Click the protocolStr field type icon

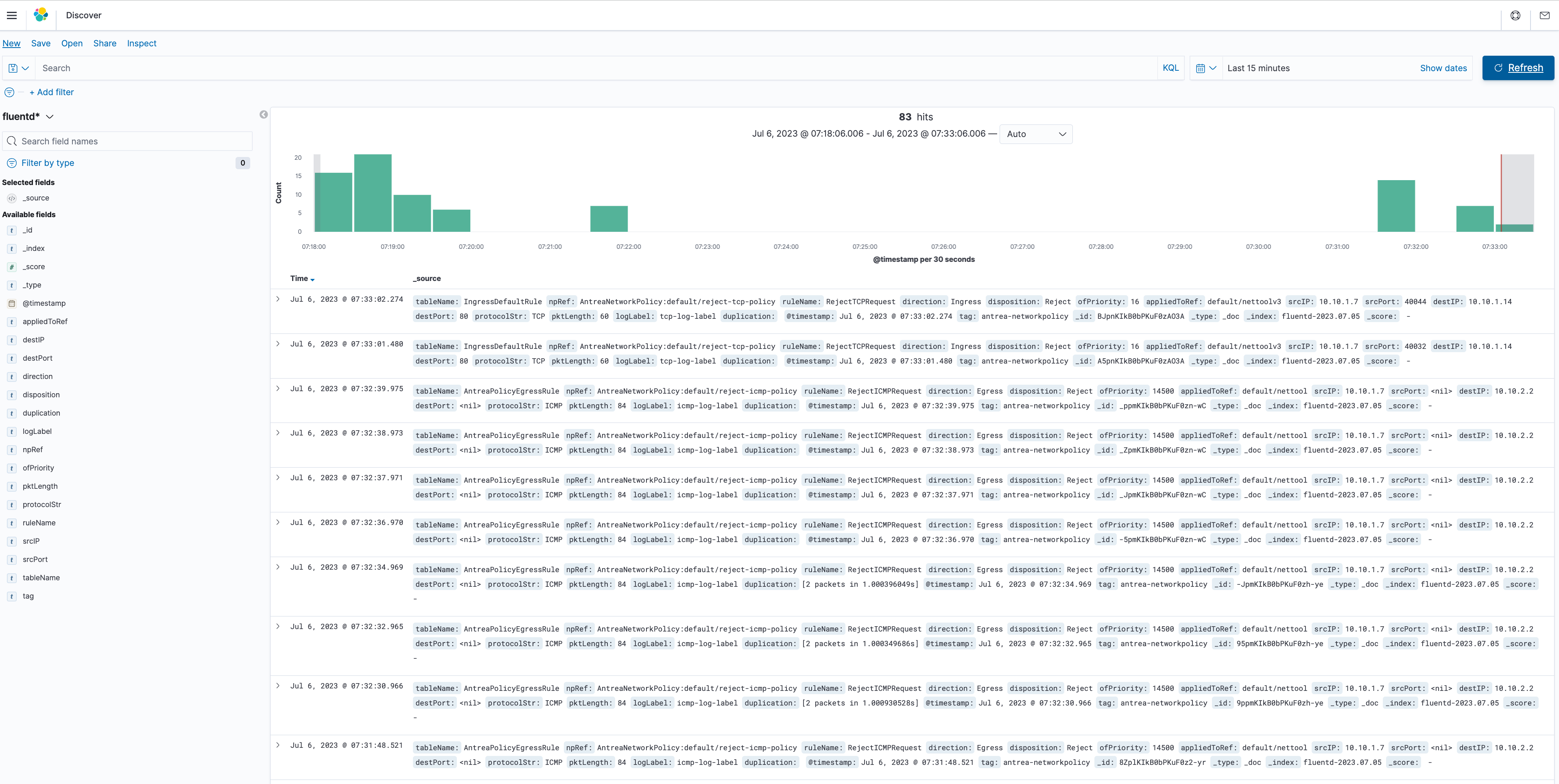[11, 505]
